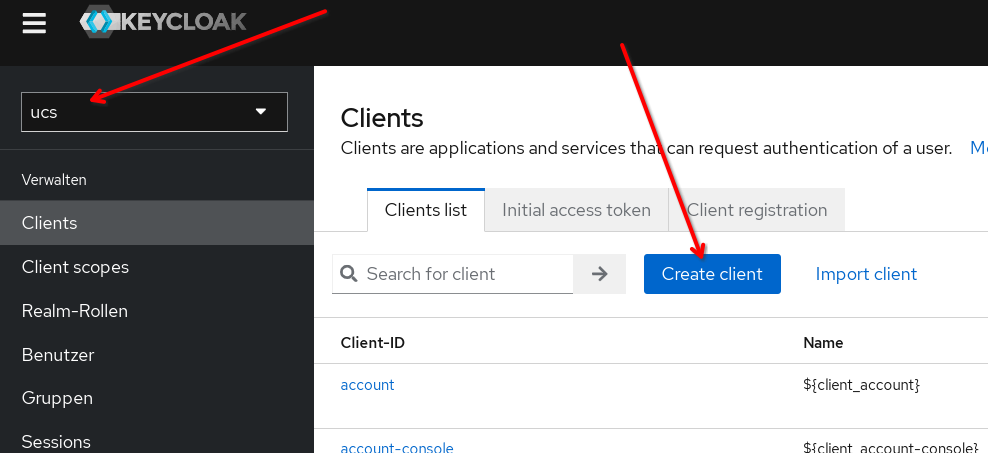Switch to the Clients list tab
The image size is (988, 453).
[426, 210]
